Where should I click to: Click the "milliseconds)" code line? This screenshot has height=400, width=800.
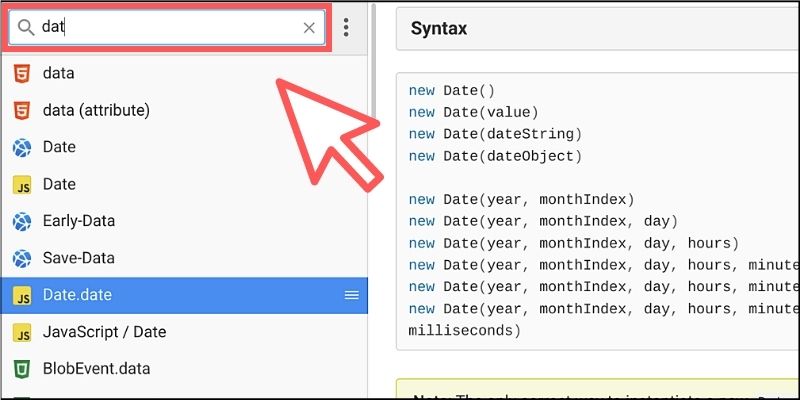[465, 331]
